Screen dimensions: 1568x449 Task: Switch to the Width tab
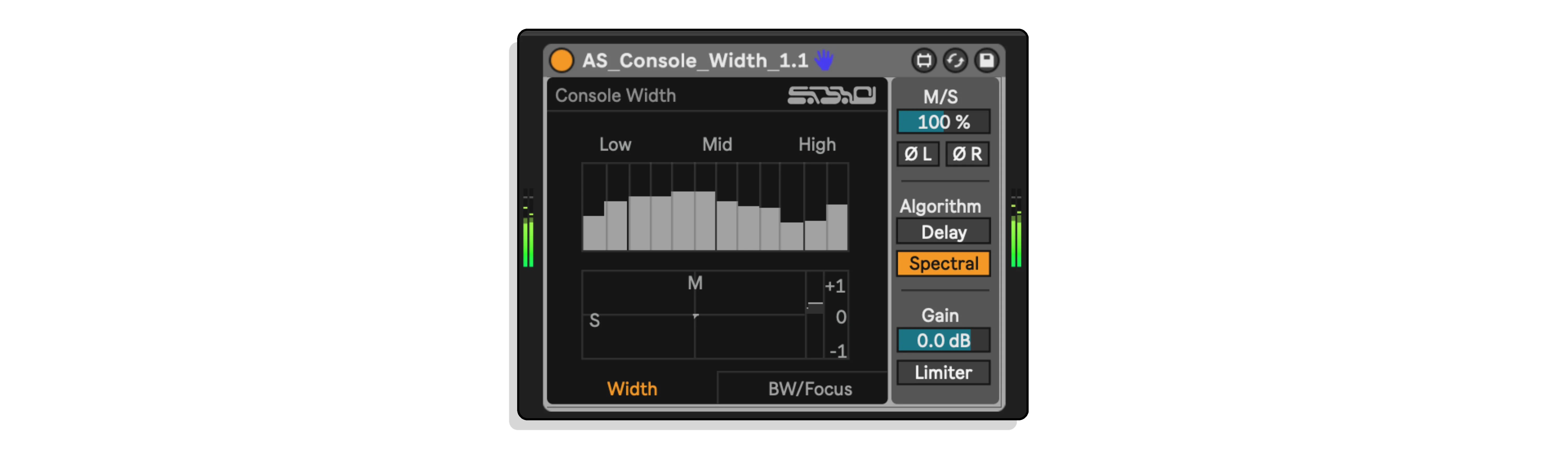632,388
